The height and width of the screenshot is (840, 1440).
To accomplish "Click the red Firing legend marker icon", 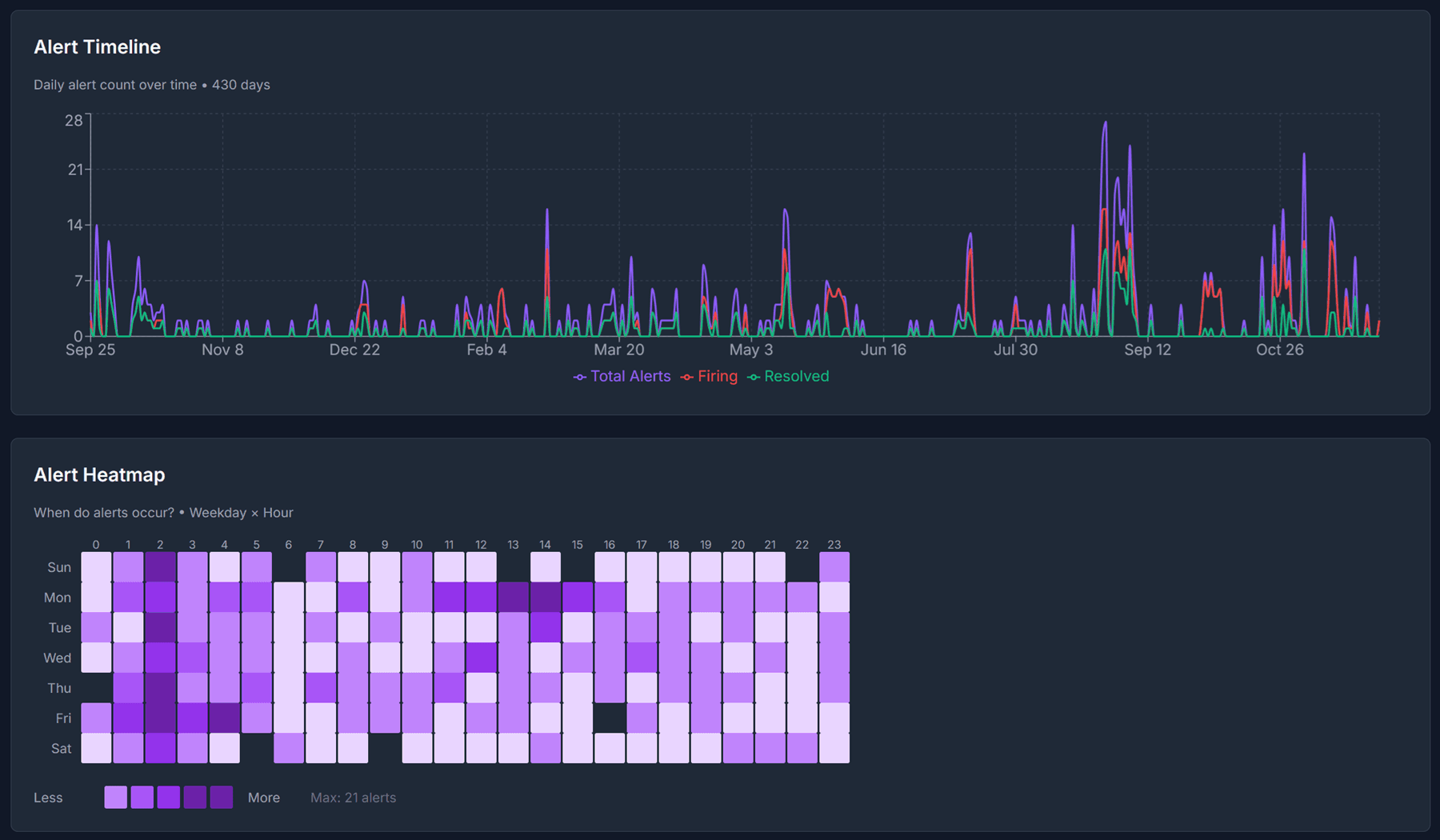I will tap(686, 376).
